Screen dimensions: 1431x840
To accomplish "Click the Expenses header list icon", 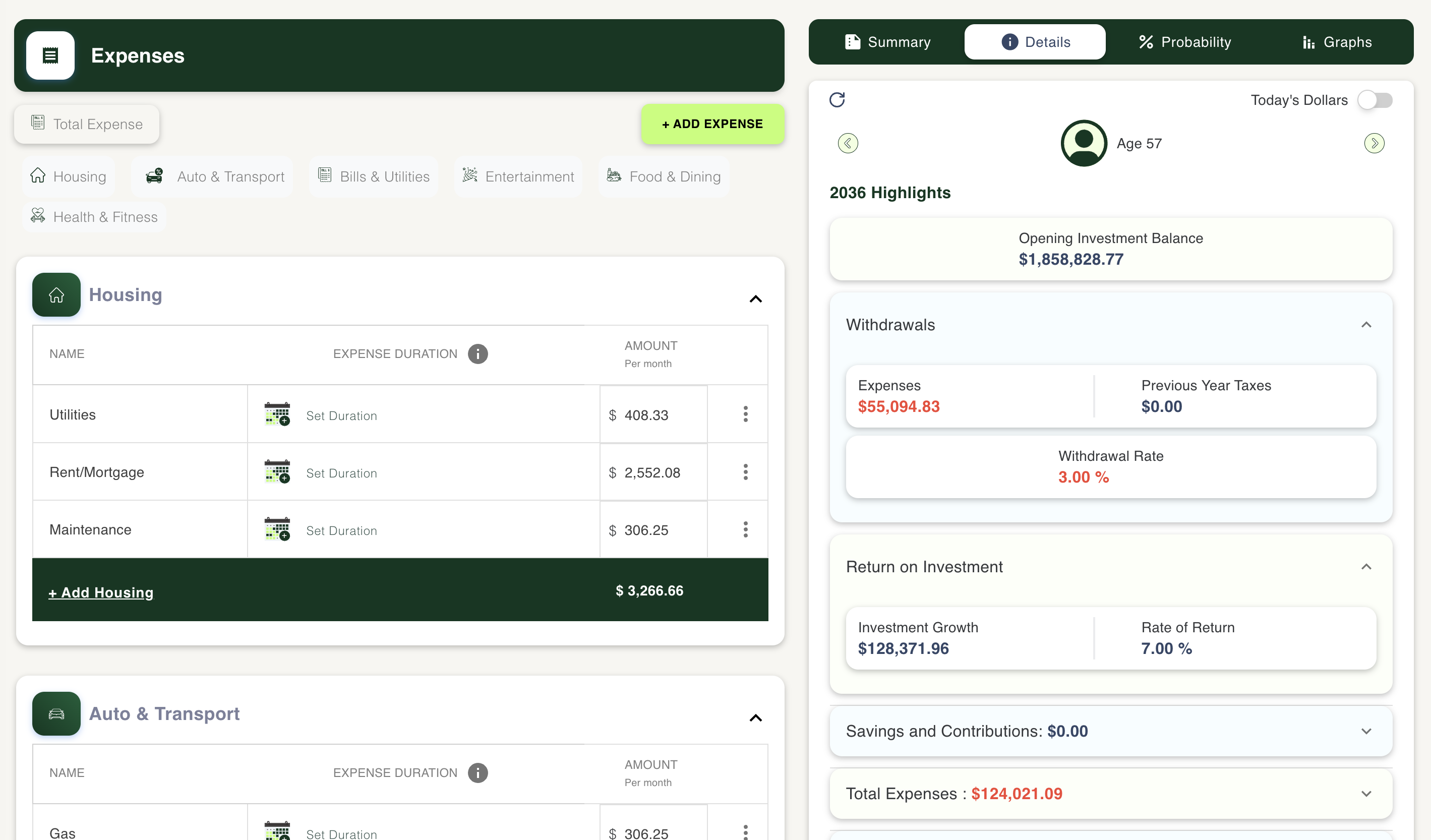I will point(50,55).
